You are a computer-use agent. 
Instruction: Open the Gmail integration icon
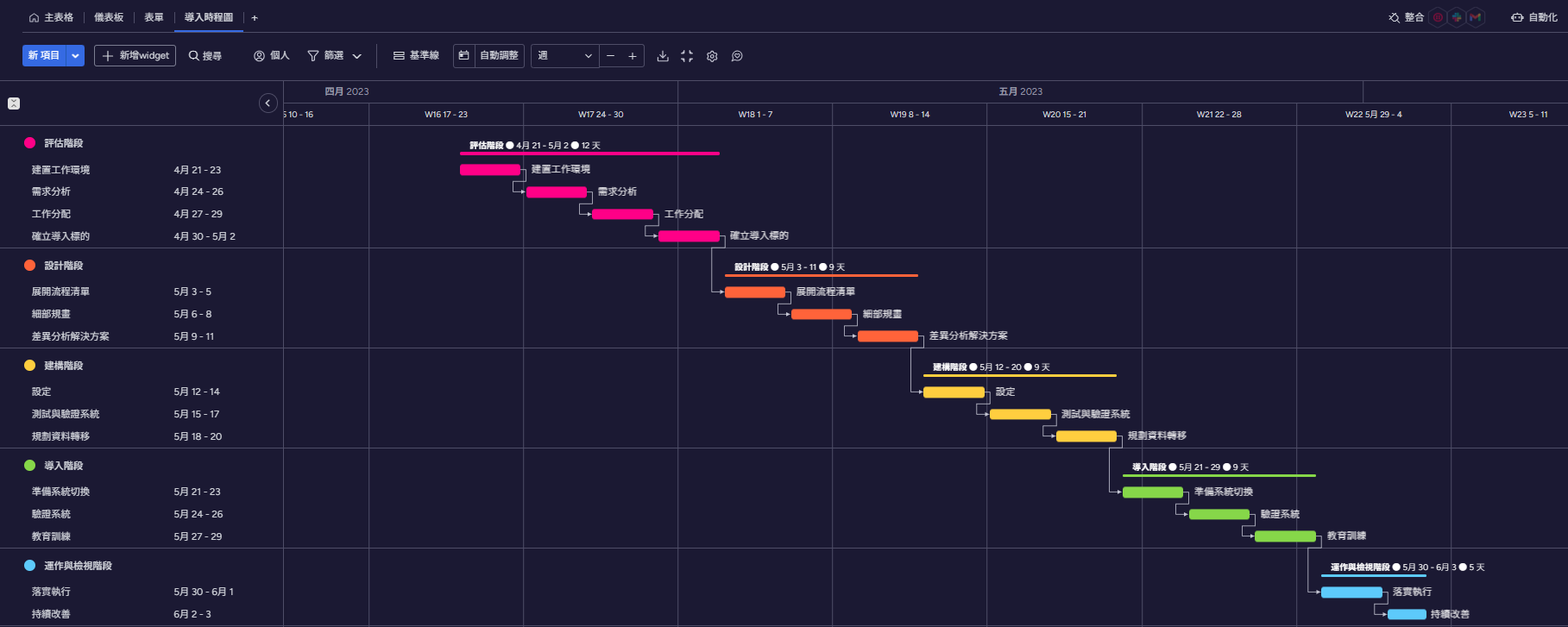[1476, 17]
